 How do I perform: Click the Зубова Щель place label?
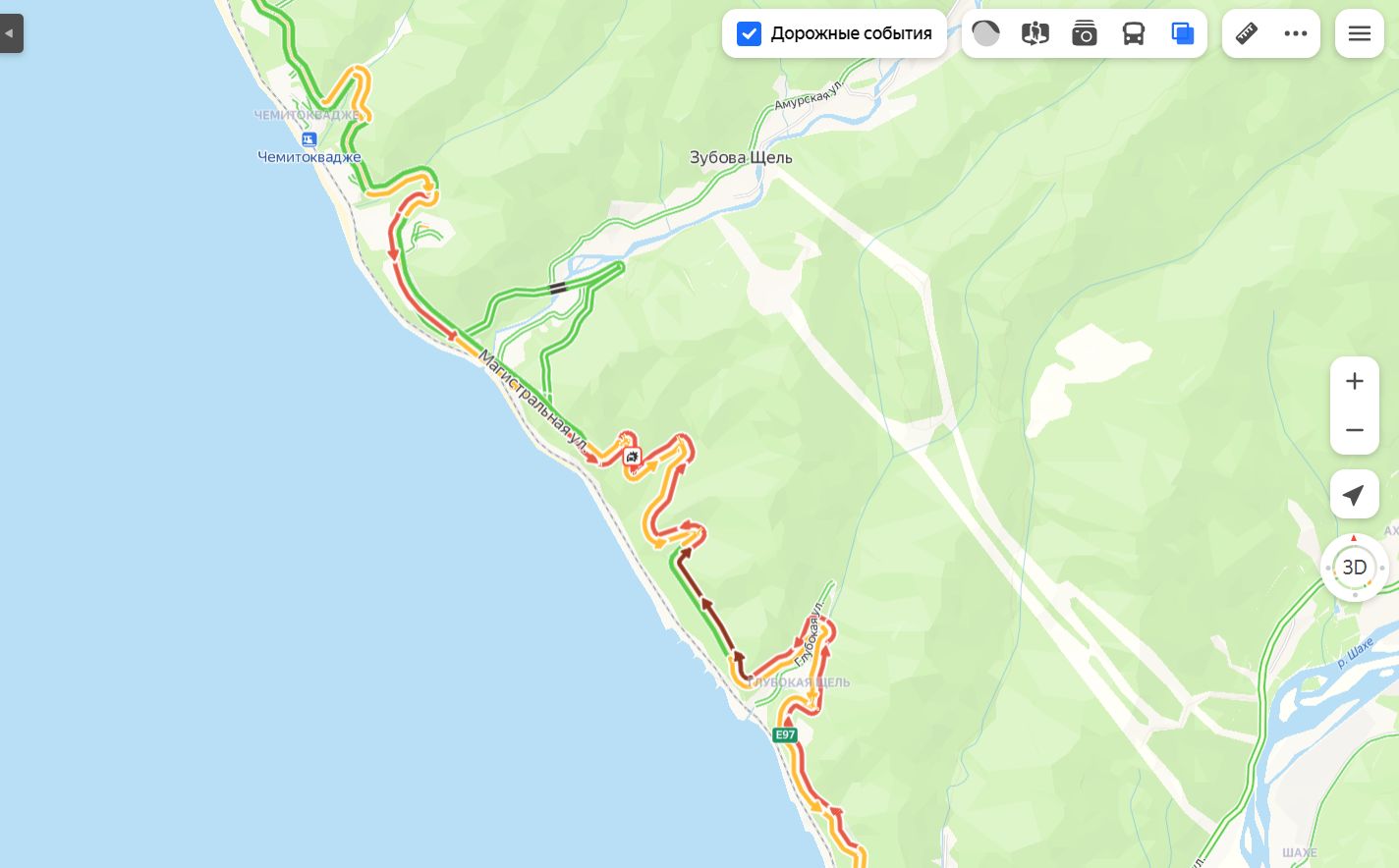click(741, 157)
